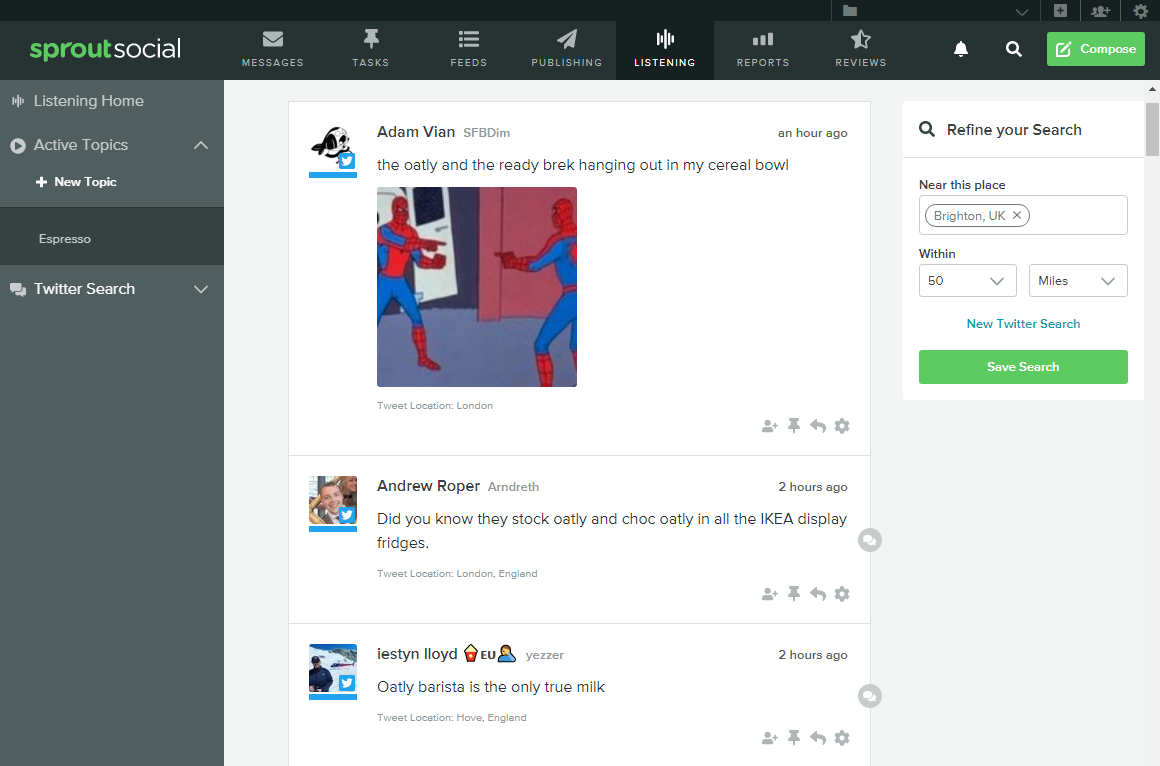Click the plus box icon in top bar
Viewport: 1160px width, 766px height.
coord(1060,10)
